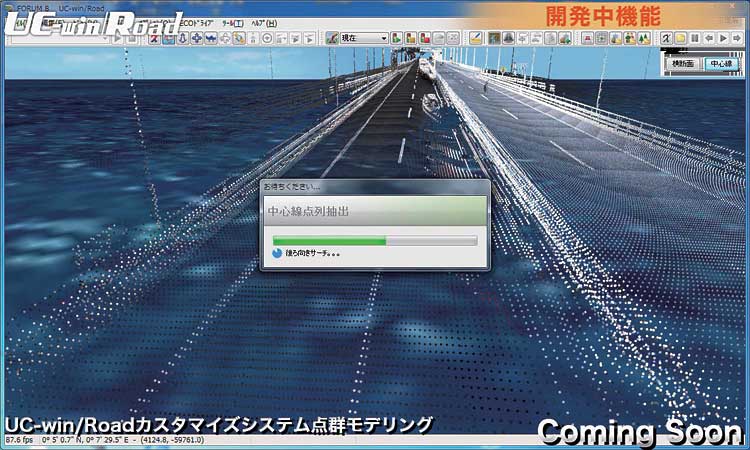750x450 pixels.
Task: Click the latitude longitude coordinates in status bar
Action: (86, 439)
